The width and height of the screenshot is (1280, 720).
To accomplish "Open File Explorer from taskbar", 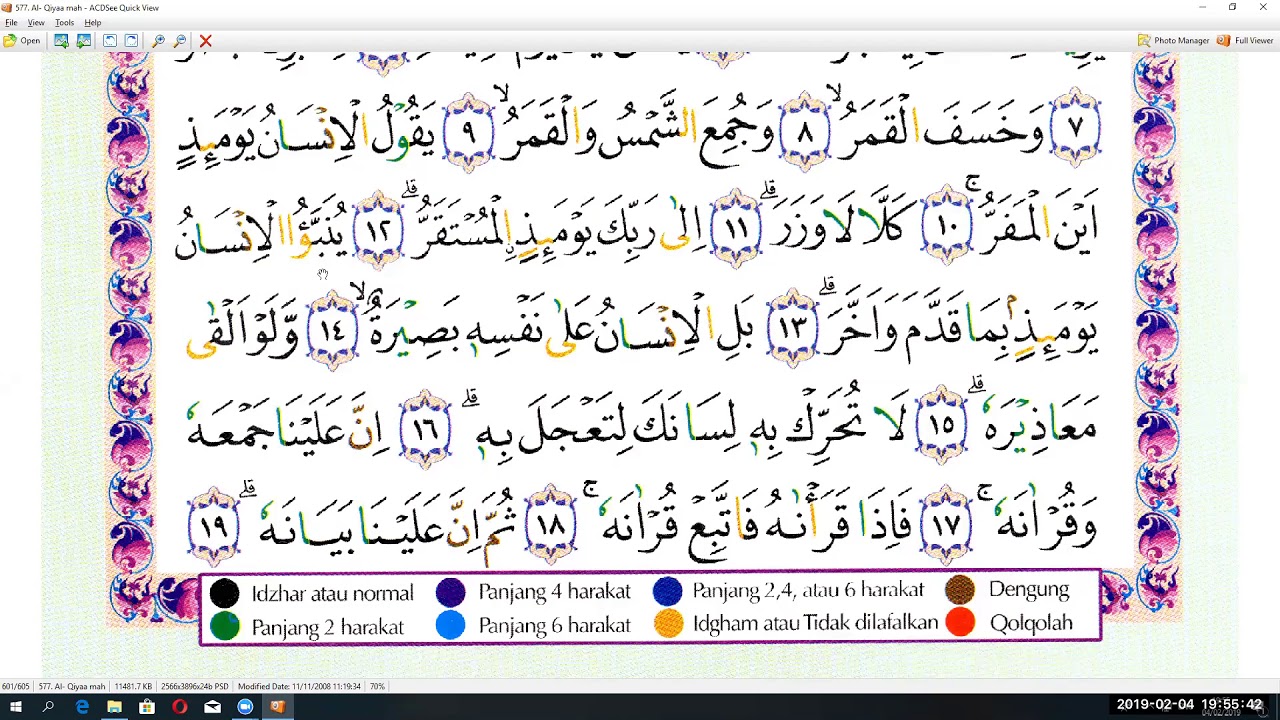I will tap(114, 707).
